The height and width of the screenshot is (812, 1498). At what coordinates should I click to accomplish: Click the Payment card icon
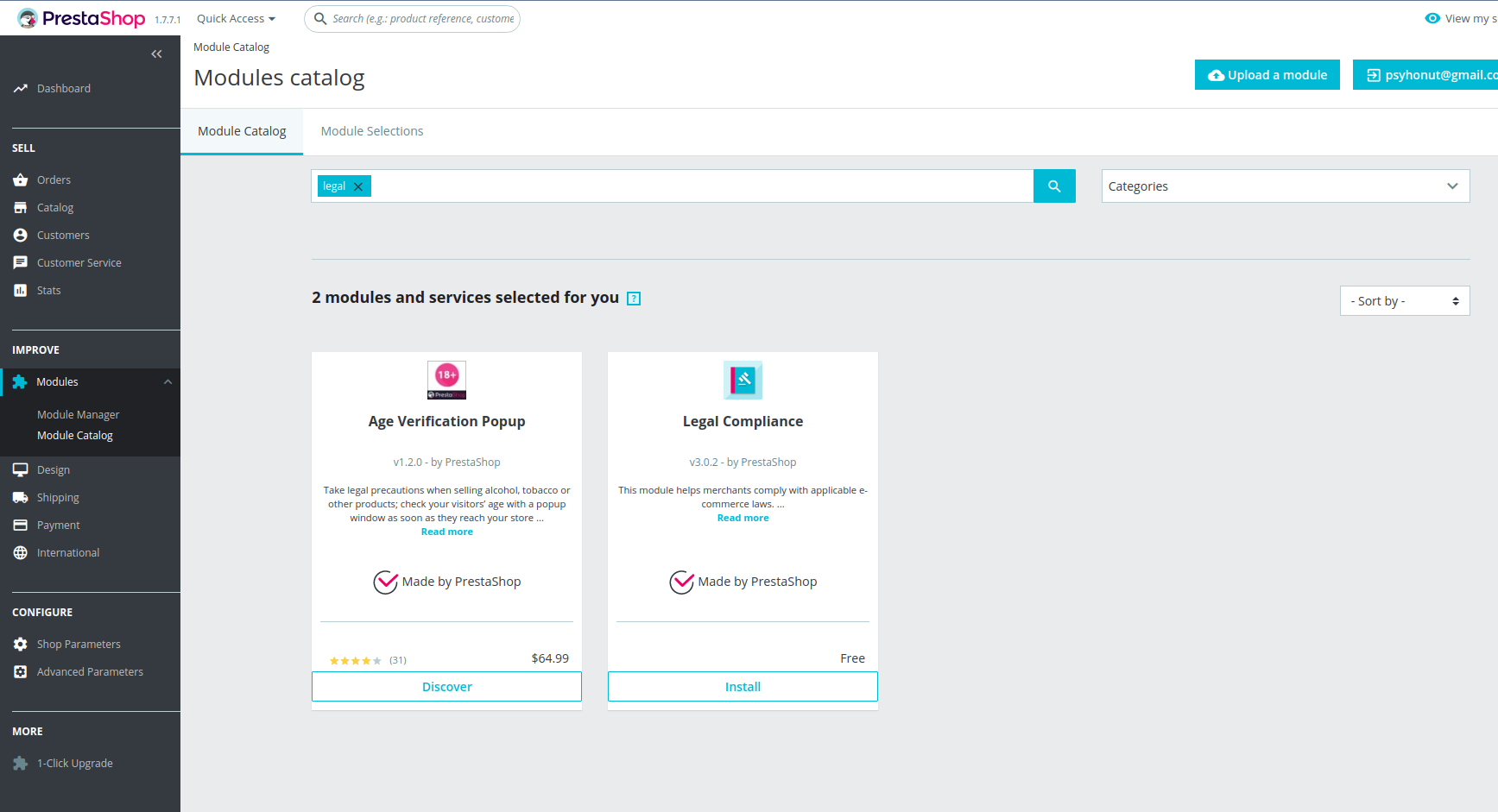point(21,526)
